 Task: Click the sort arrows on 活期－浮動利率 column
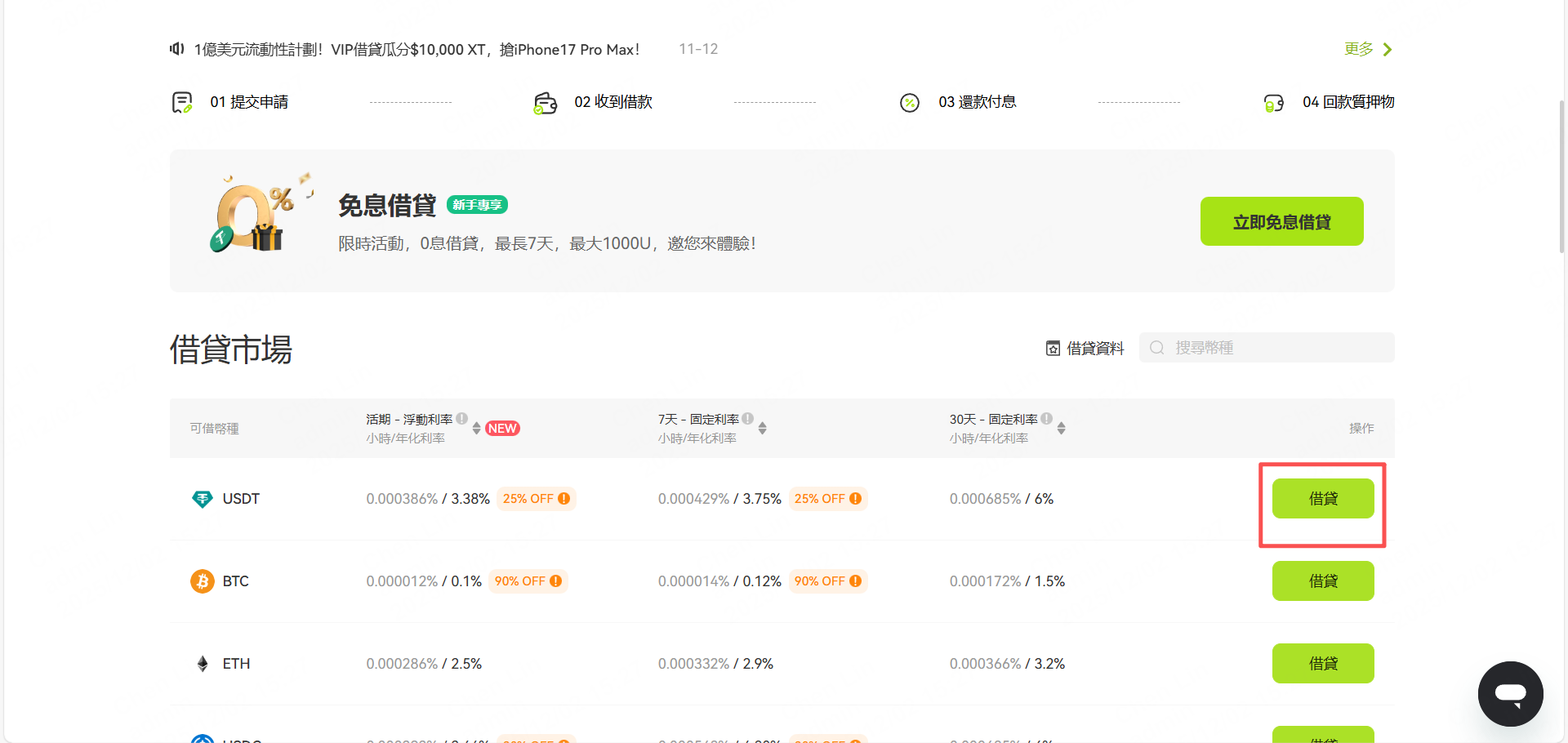477,428
